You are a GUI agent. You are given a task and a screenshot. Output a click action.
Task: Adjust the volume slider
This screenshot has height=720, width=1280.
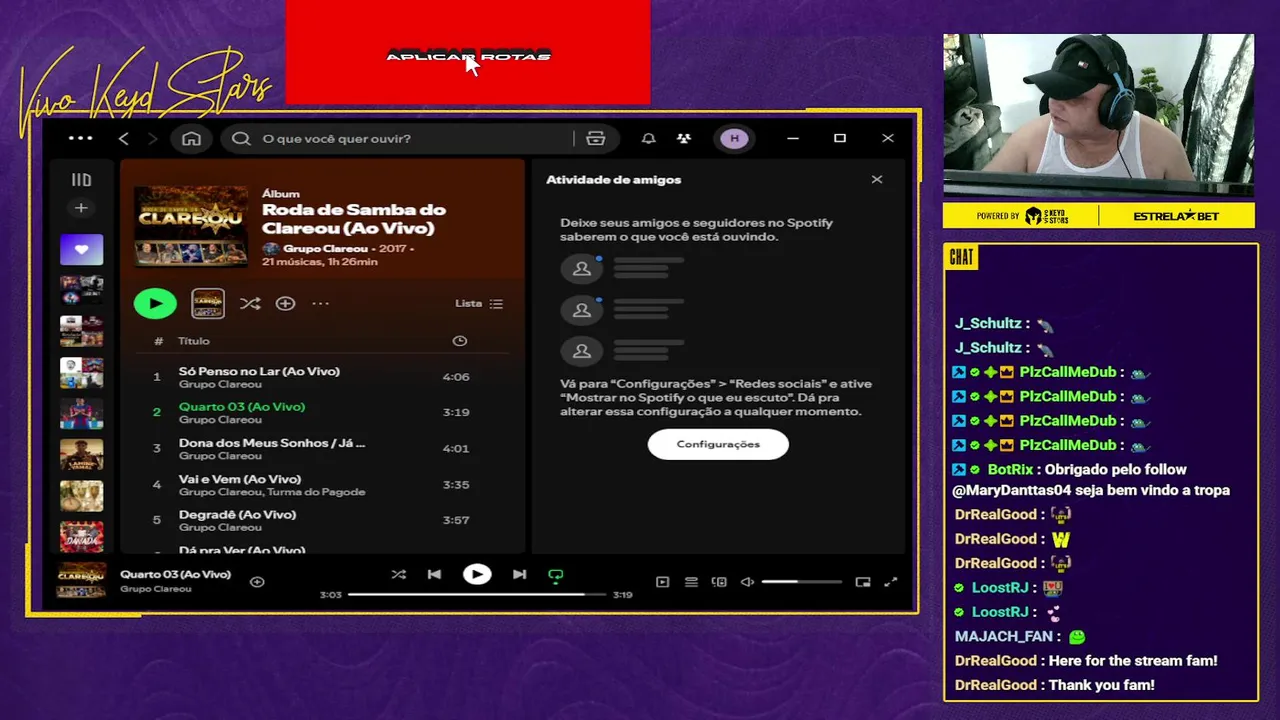802,582
